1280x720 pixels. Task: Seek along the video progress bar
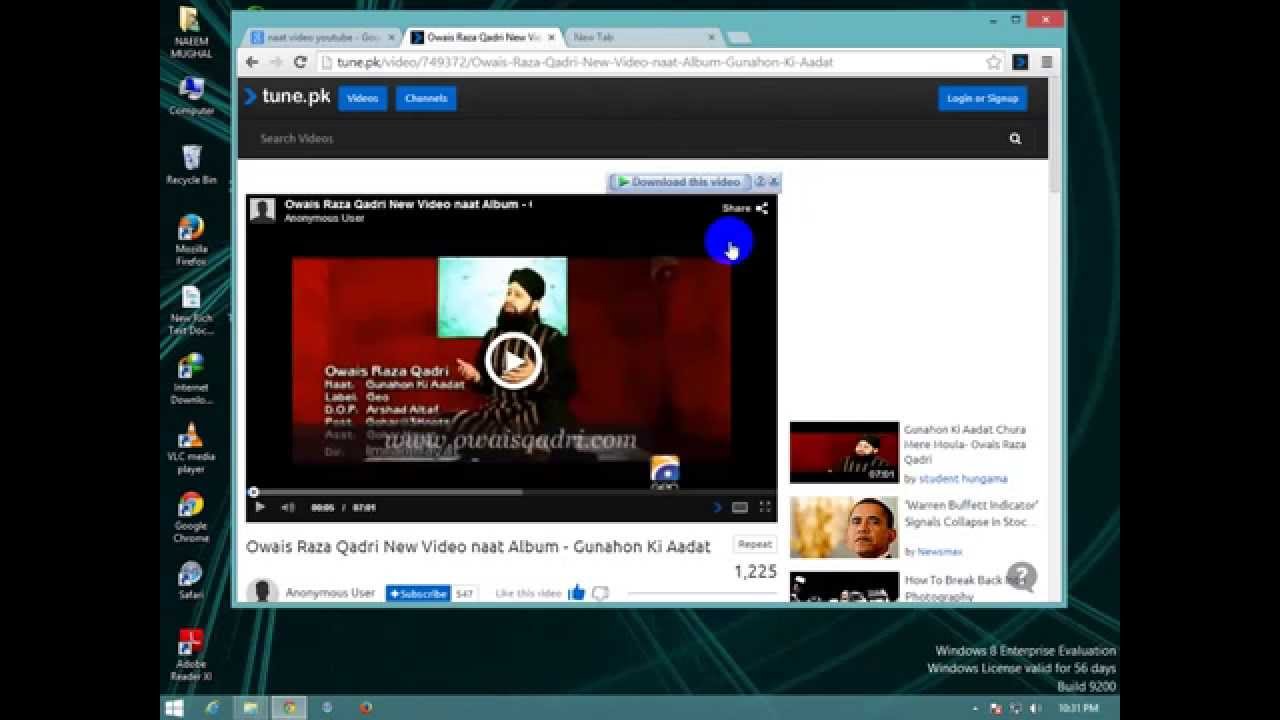click(511, 492)
